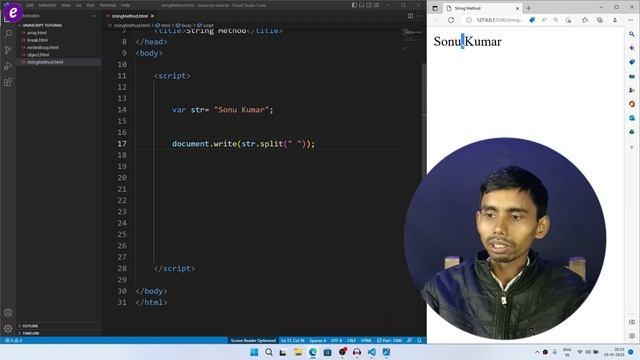640x360 pixels.
Task: Click the Ln 17, Col position indicator
Action: point(293,340)
